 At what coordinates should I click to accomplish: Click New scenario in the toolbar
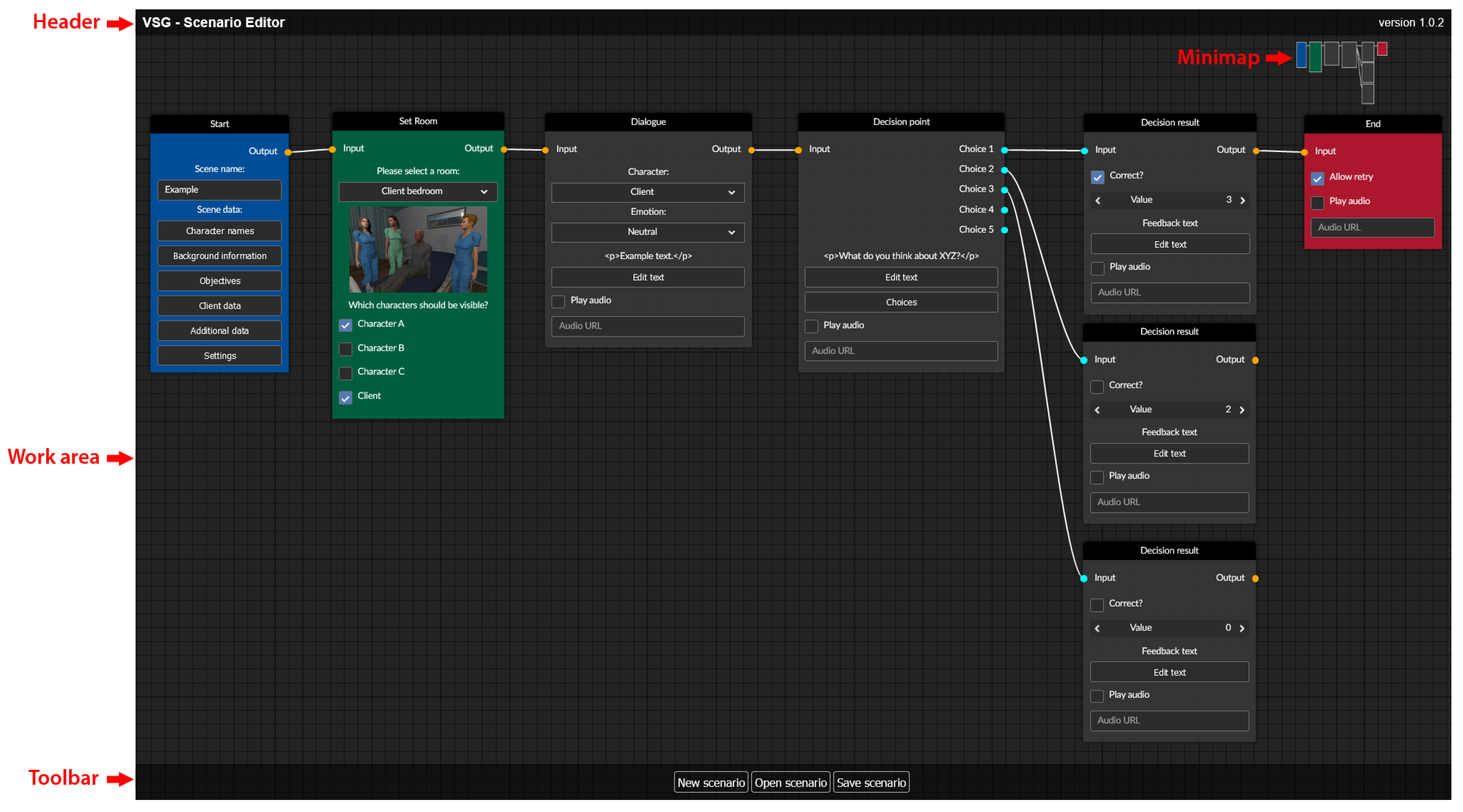point(711,783)
